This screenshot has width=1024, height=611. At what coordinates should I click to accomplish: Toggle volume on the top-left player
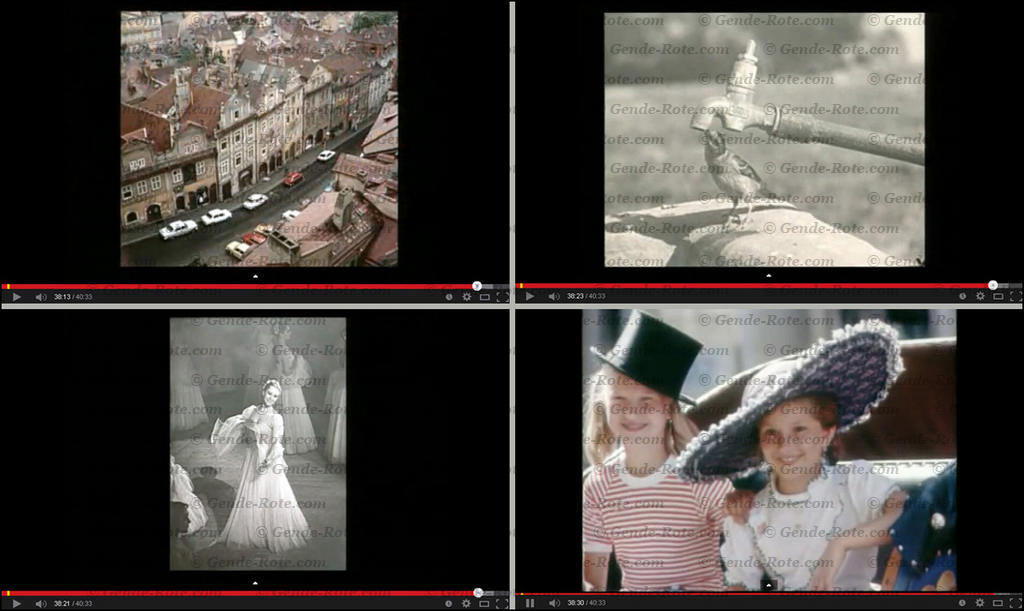tap(41, 297)
